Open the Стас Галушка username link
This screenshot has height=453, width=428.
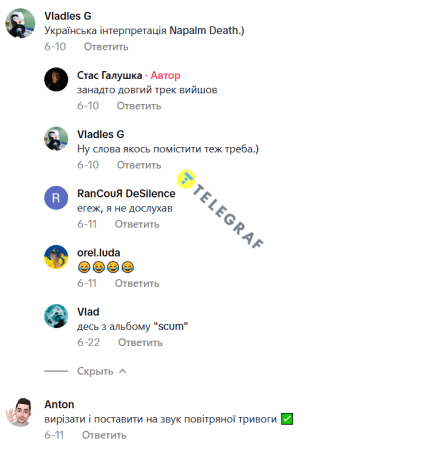[x=110, y=75]
